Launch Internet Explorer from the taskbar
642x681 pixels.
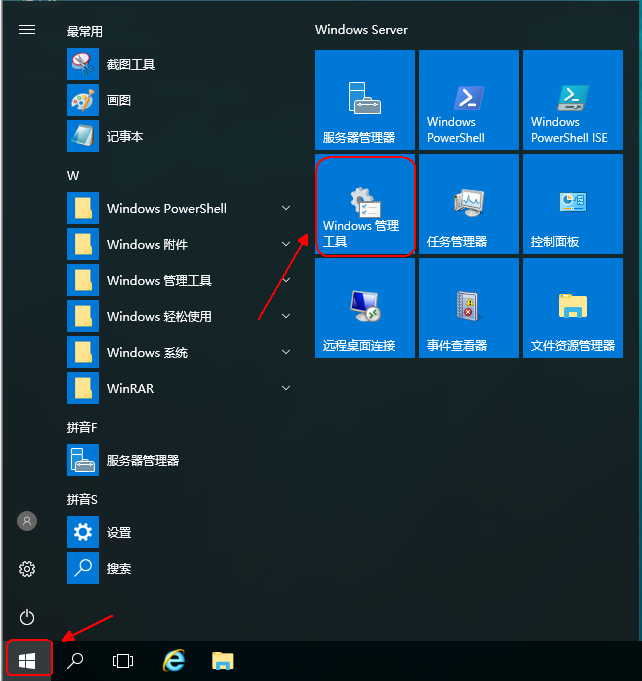click(174, 661)
